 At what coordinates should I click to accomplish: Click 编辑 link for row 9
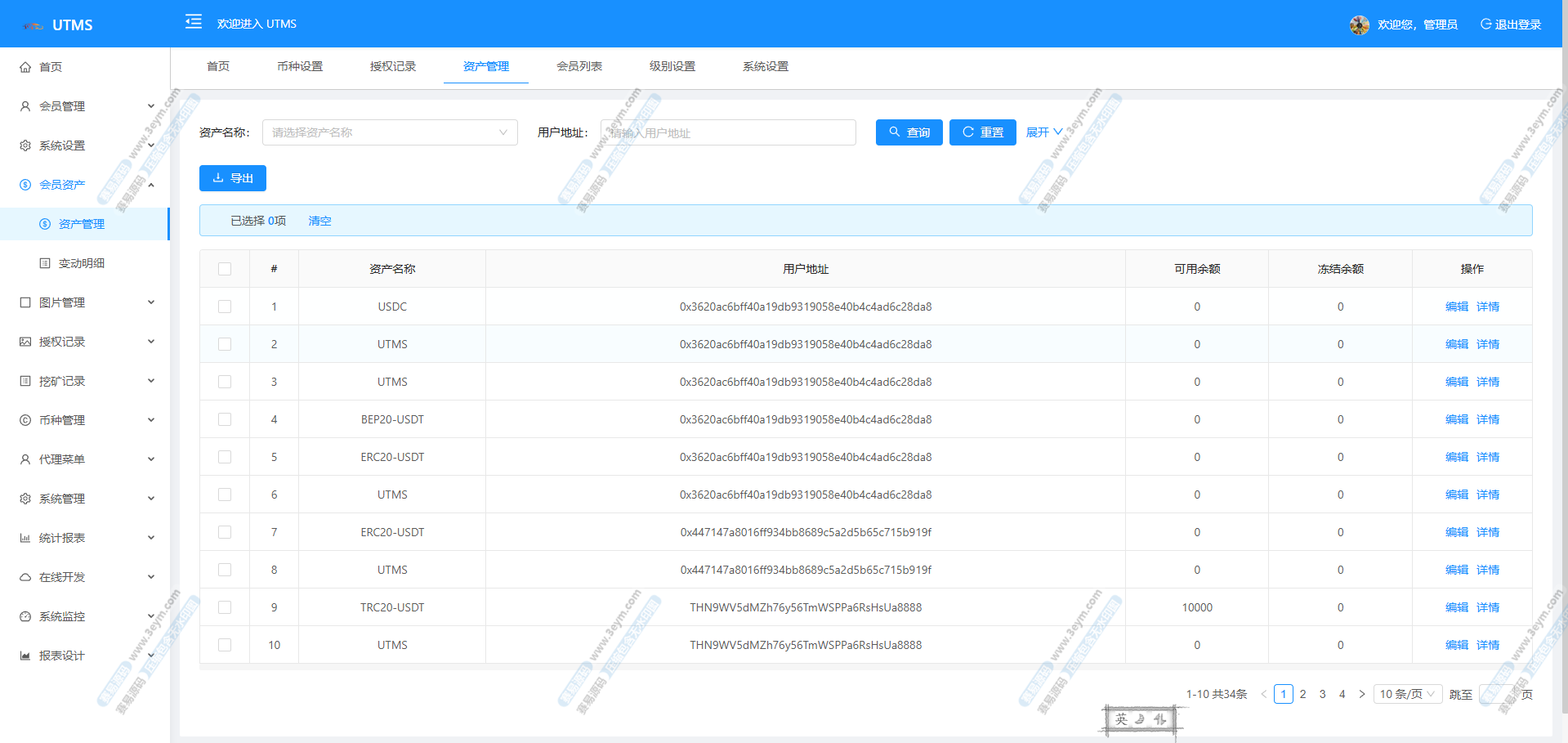coord(1456,607)
